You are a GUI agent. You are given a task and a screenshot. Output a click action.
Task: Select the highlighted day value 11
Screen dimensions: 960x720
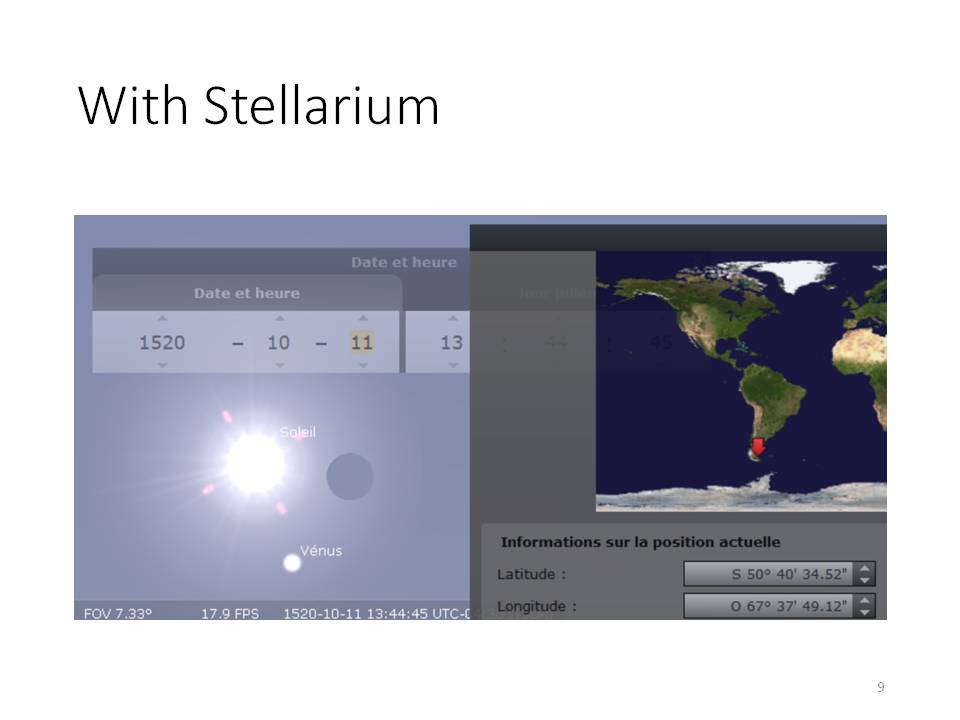[x=362, y=342]
